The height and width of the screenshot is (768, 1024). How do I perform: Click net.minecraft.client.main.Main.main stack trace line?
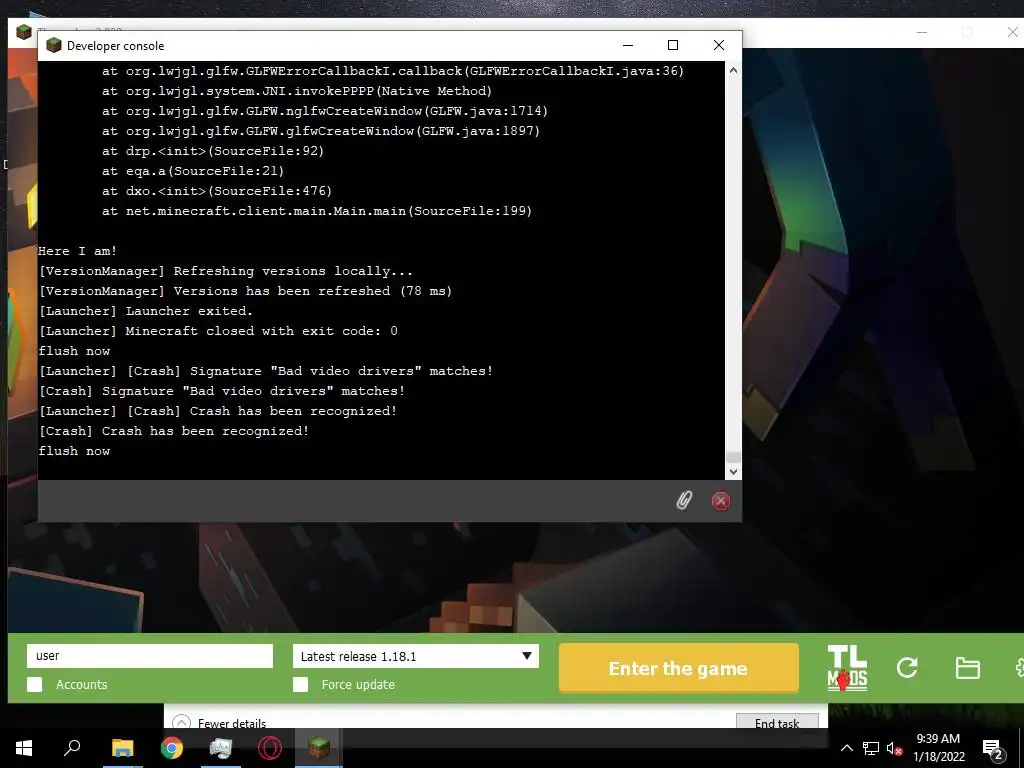click(x=317, y=211)
